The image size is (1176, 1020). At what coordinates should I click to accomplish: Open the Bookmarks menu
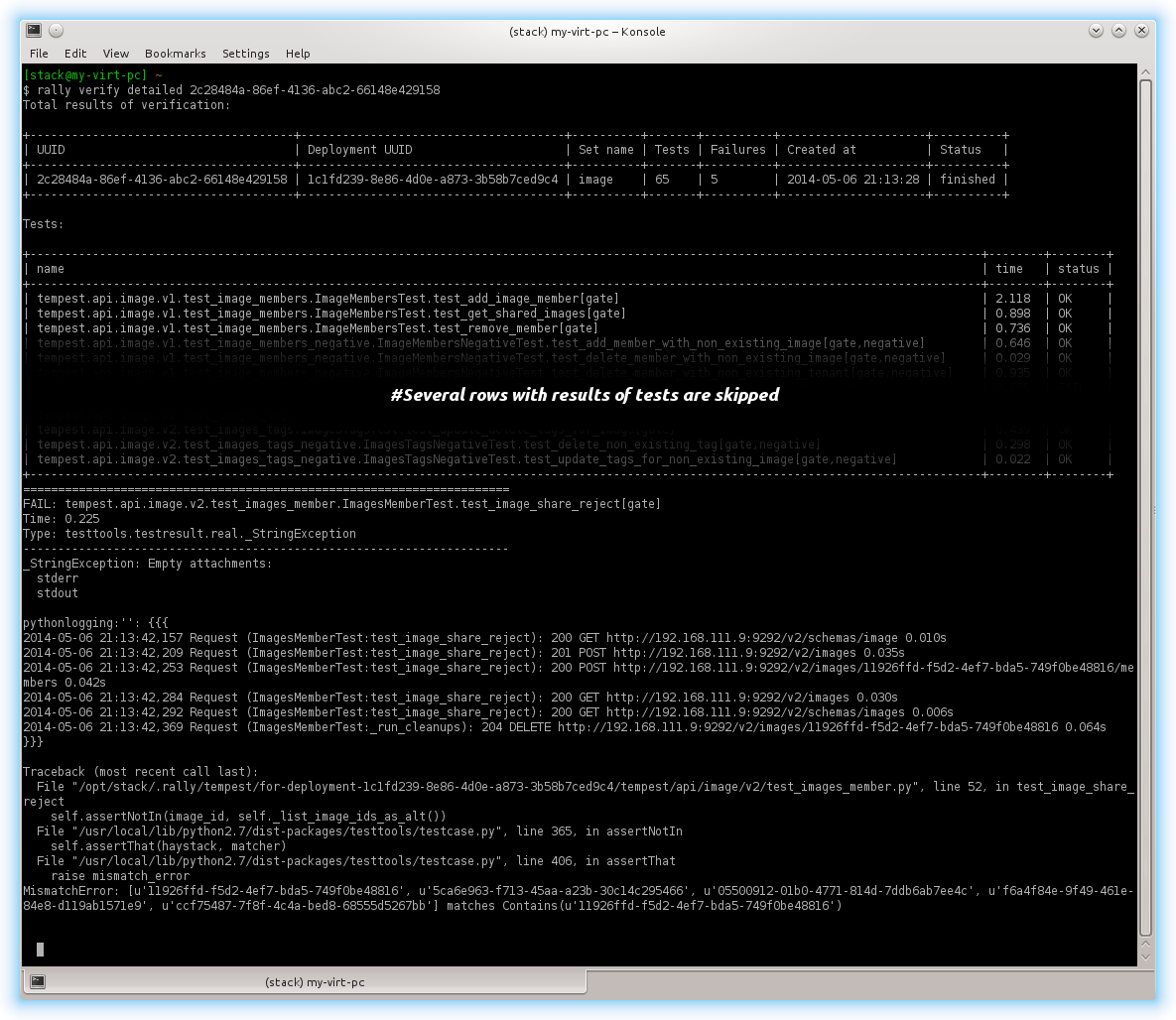point(175,54)
